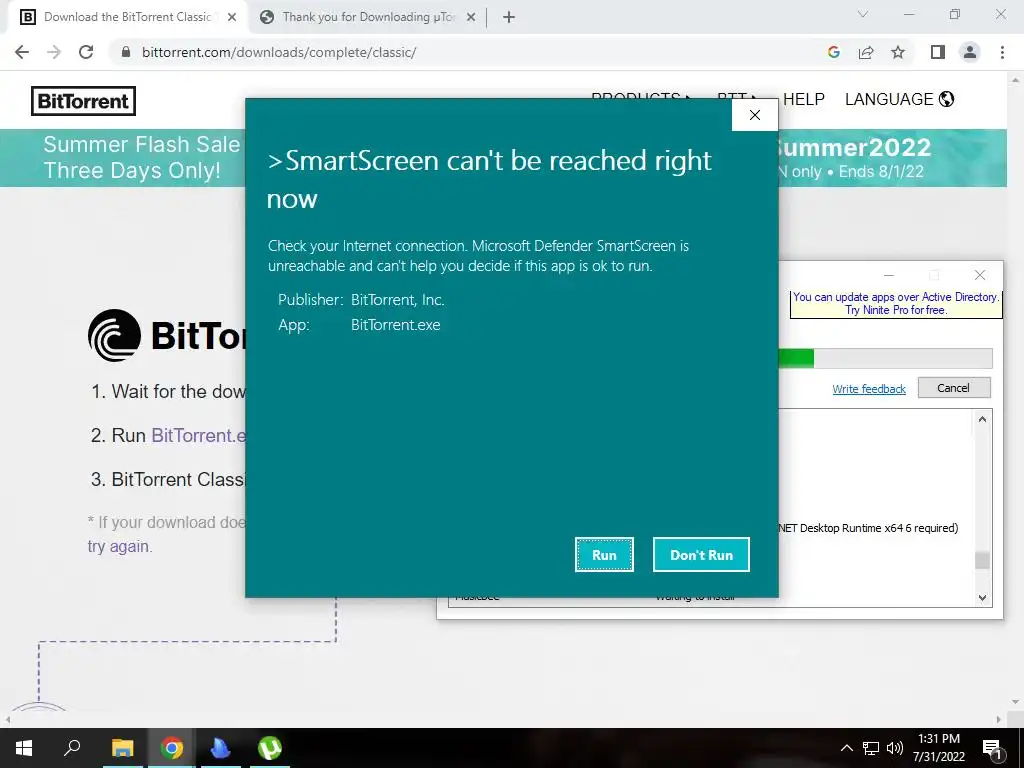Click the Ninite taskbar icon
Image resolution: width=1024 pixels, height=768 pixels.
coord(221,748)
